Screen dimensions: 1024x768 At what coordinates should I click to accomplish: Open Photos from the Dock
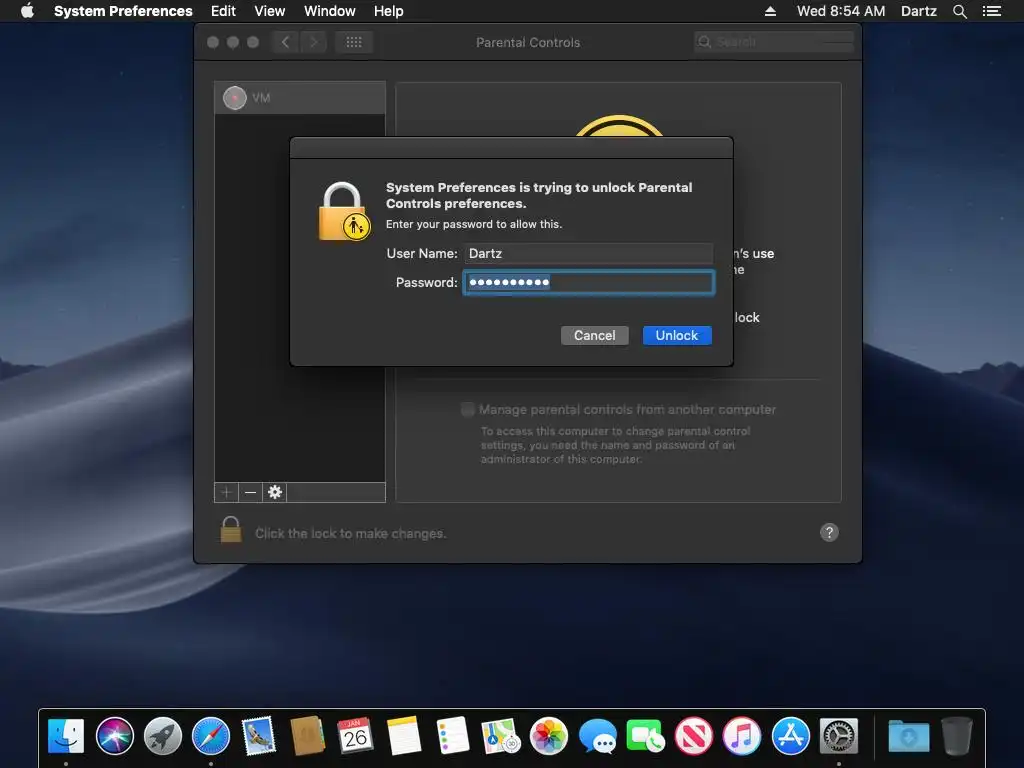pos(549,736)
